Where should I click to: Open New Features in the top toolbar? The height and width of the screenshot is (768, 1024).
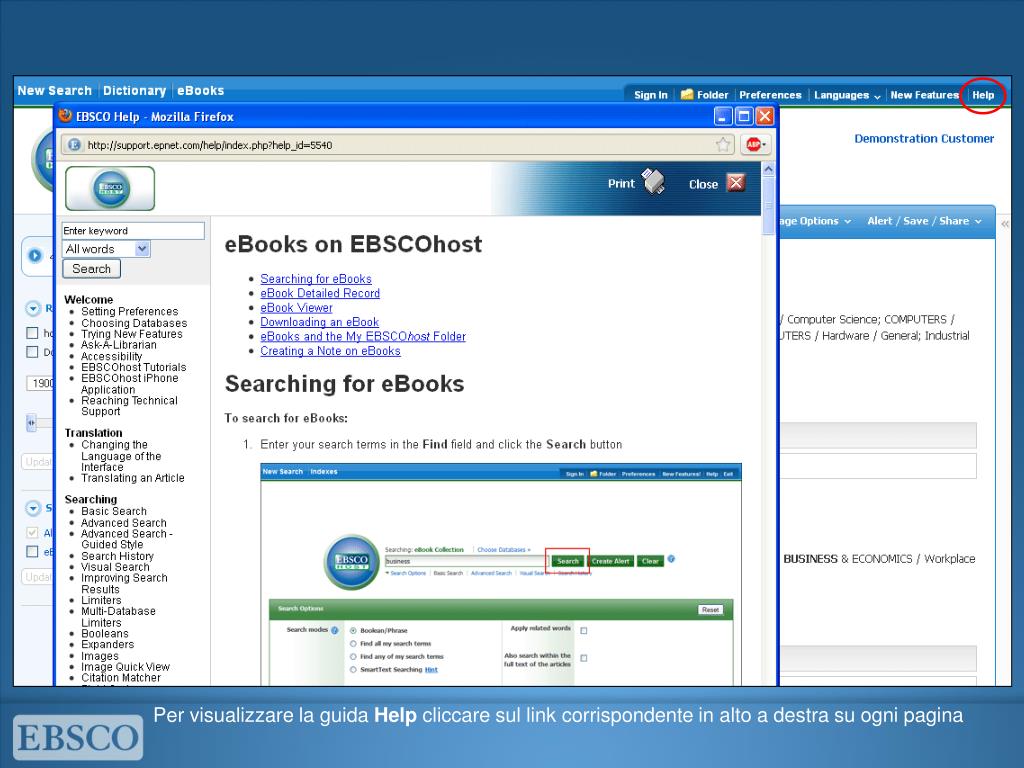click(924, 95)
